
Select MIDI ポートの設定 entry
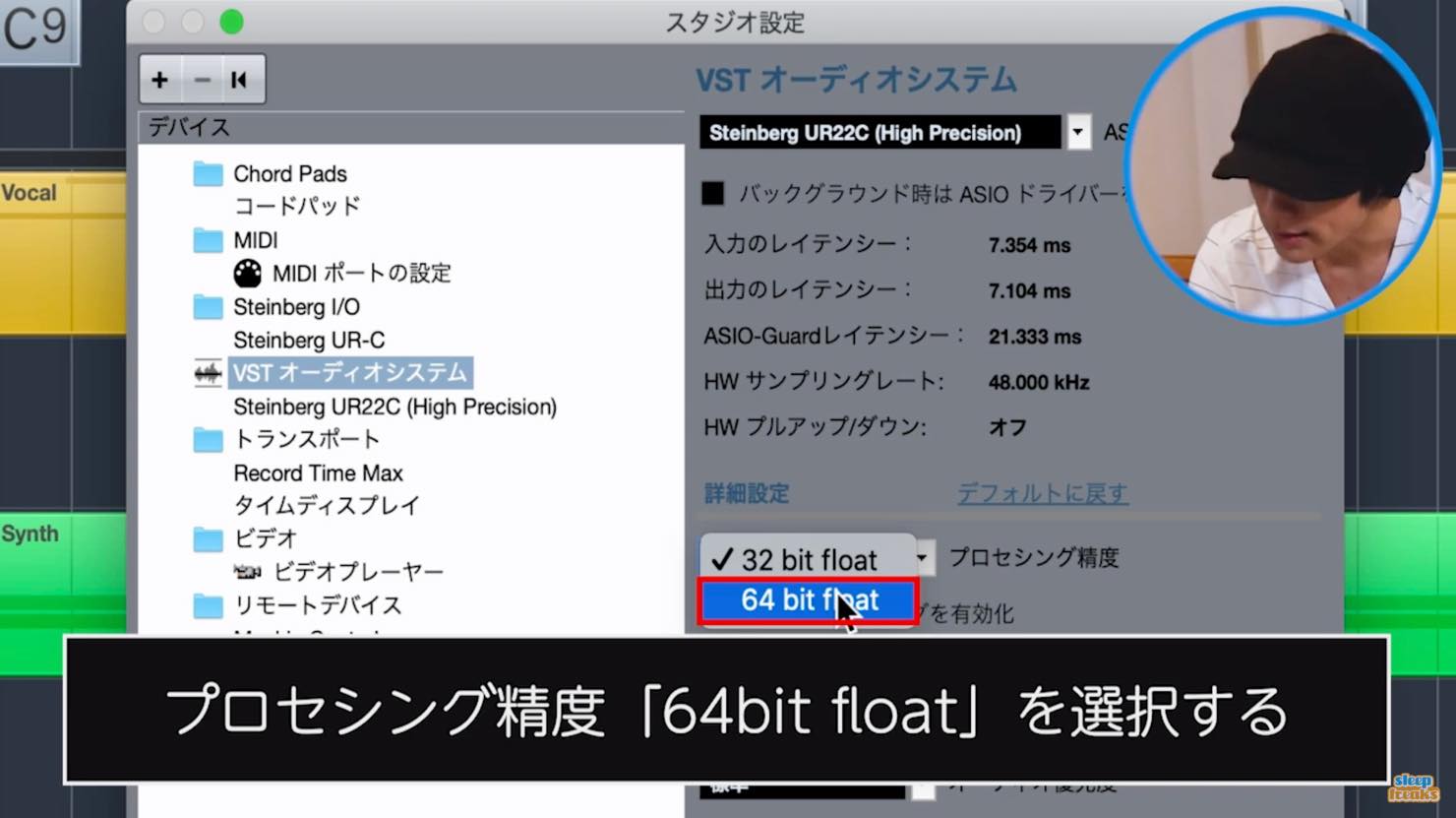click(361, 273)
